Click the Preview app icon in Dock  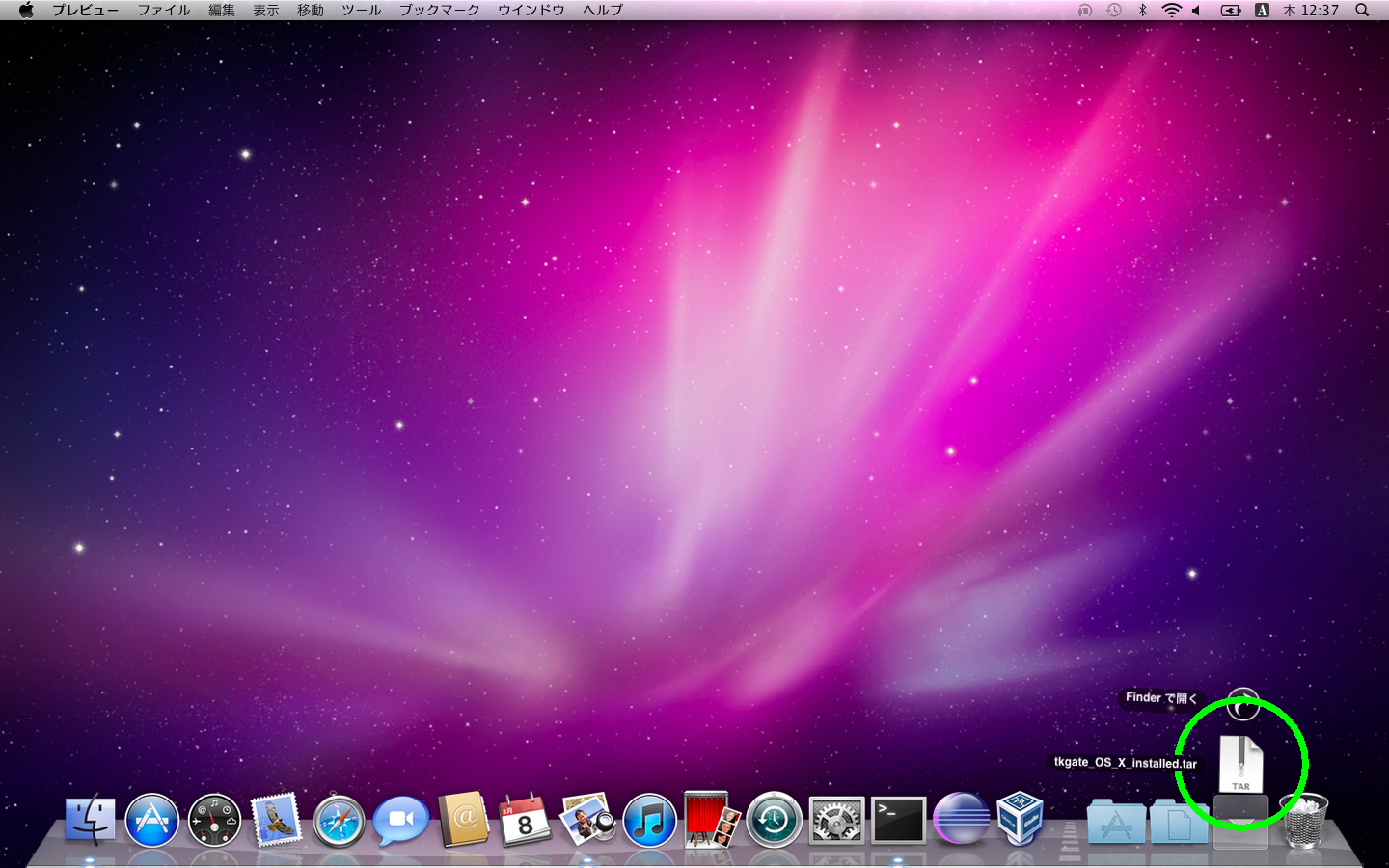pos(587,819)
